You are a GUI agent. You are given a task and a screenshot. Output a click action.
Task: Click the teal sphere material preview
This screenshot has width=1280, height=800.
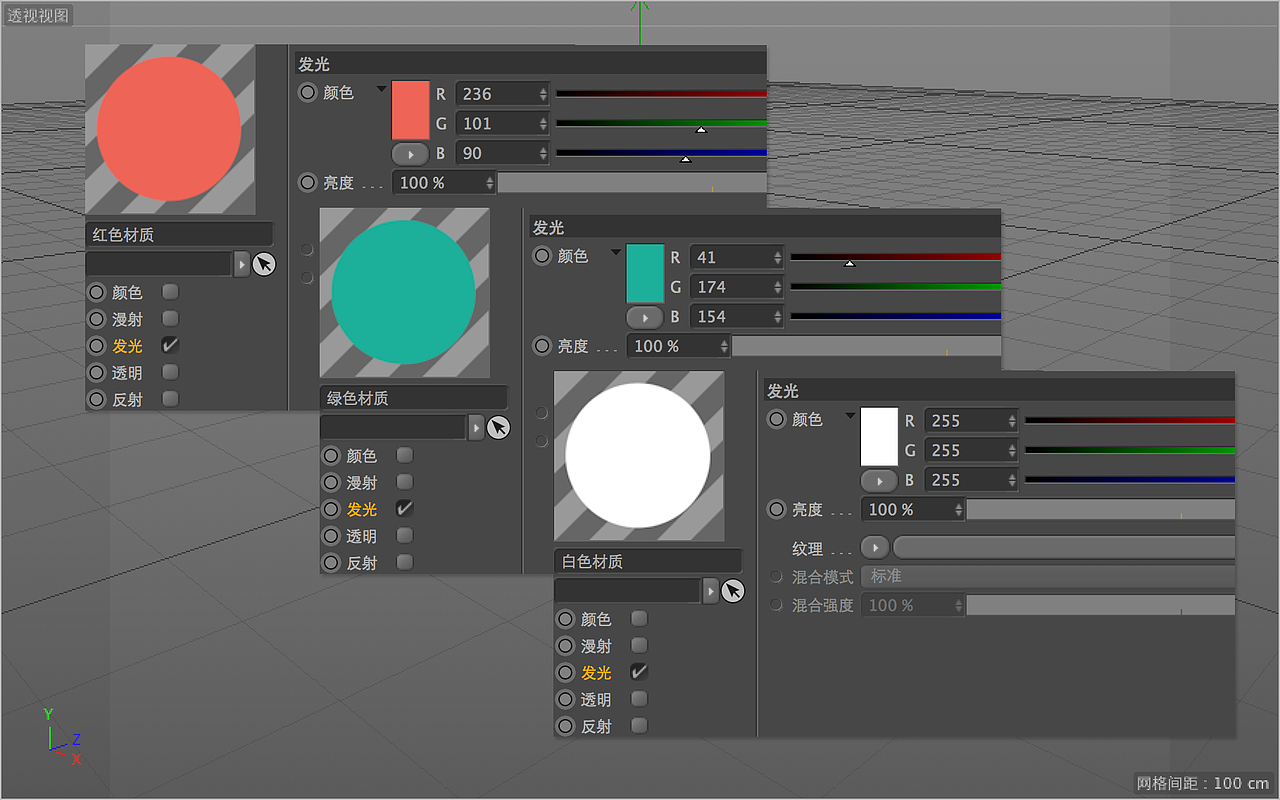404,292
